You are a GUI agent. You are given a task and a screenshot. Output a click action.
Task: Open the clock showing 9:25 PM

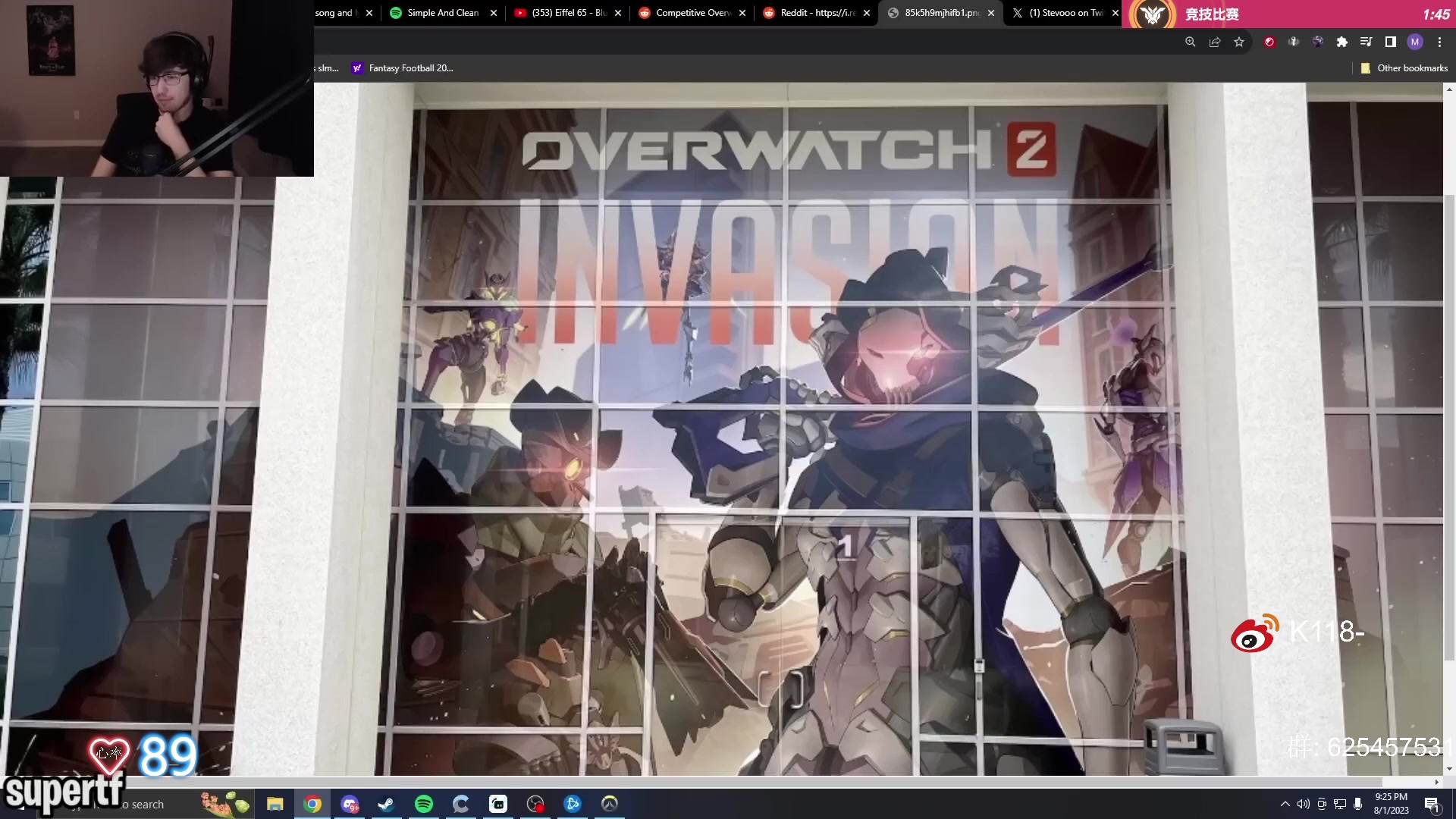1392,804
